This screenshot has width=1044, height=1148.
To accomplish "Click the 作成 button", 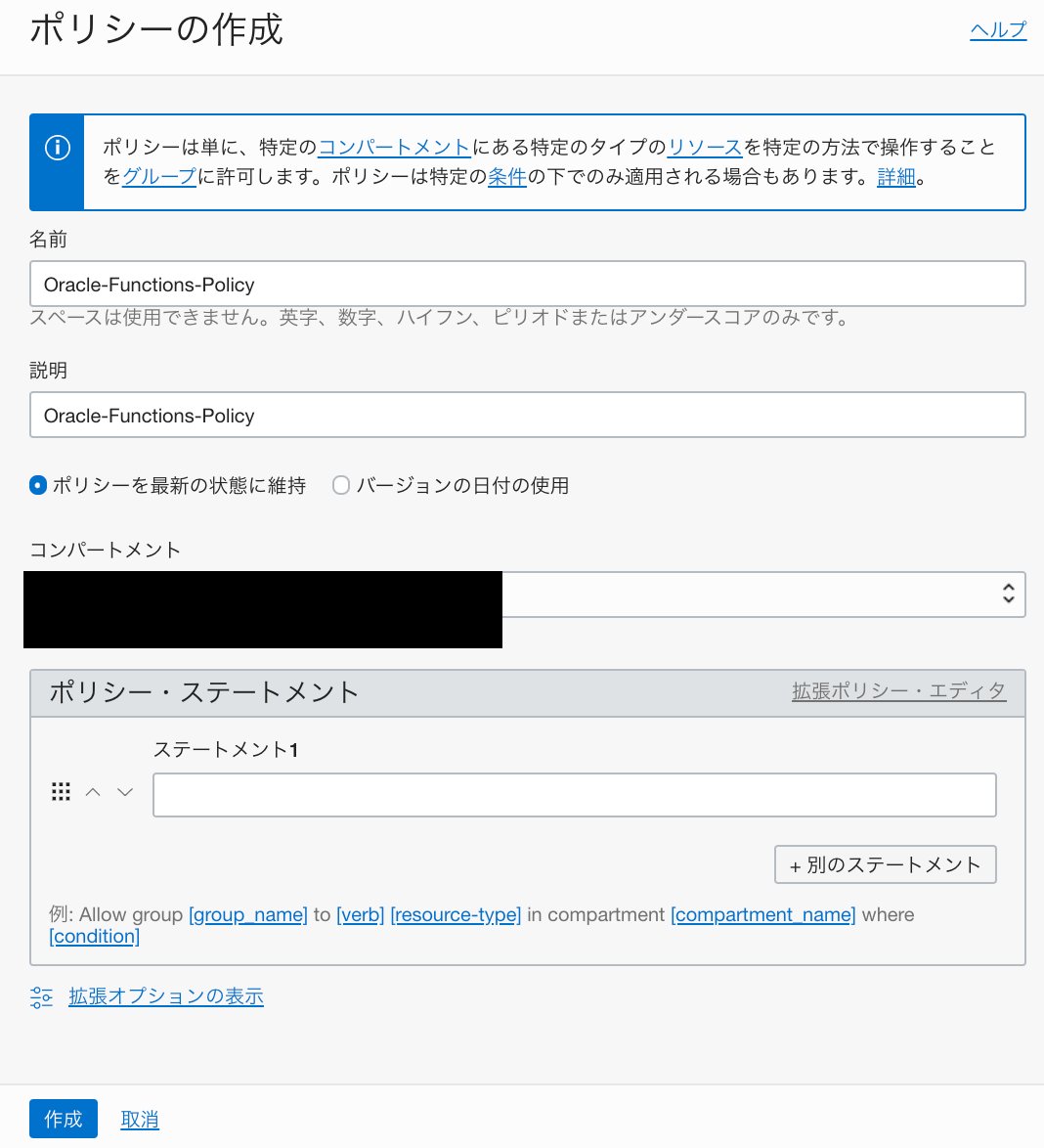I will [x=63, y=1119].
